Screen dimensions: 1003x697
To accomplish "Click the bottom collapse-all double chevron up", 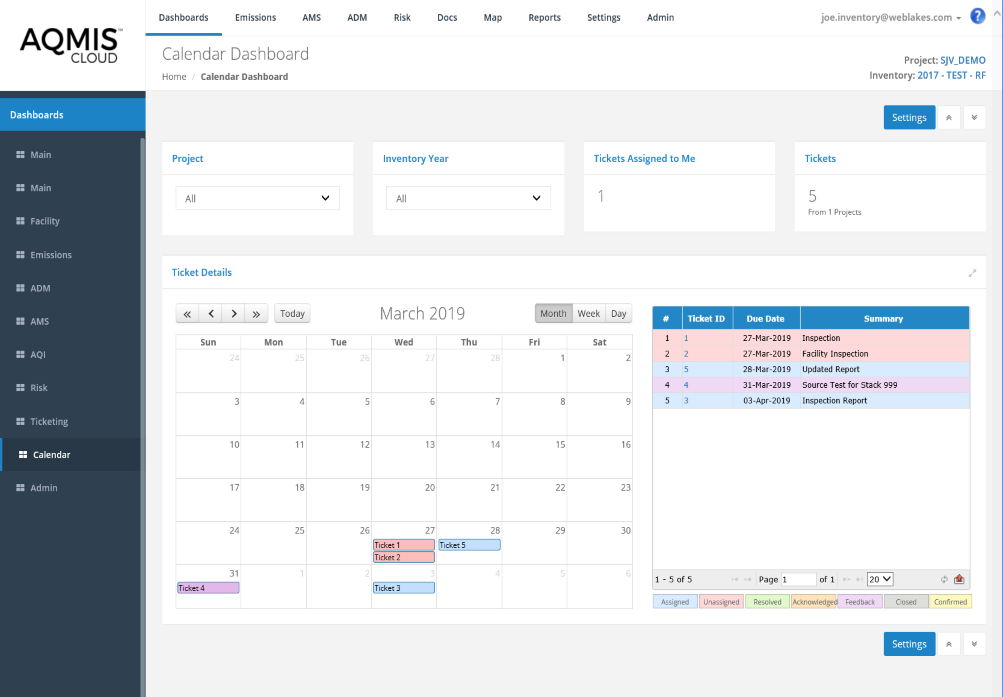I will tap(949, 644).
